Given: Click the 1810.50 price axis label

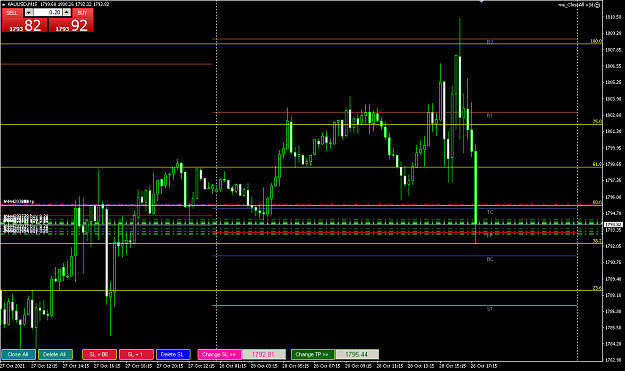Looking at the screenshot, I should coord(614,17).
